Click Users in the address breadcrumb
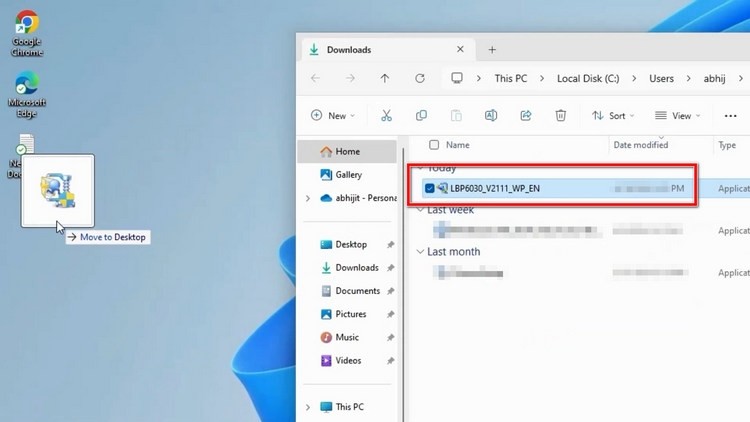This screenshot has height=422, width=750. tap(661, 78)
